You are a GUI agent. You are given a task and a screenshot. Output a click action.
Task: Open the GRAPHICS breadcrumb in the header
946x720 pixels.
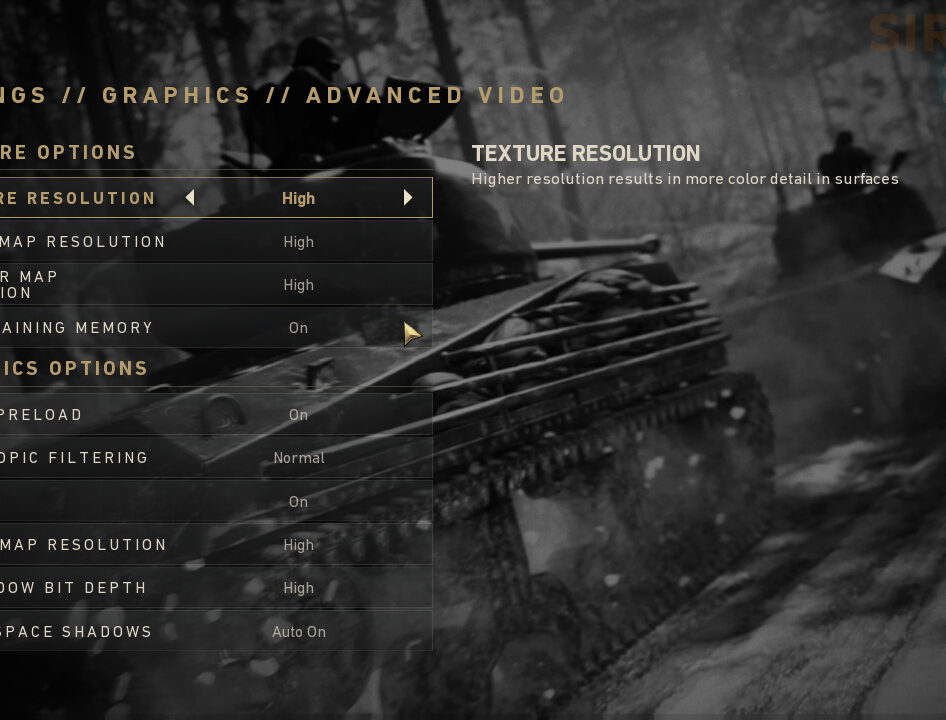[176, 95]
